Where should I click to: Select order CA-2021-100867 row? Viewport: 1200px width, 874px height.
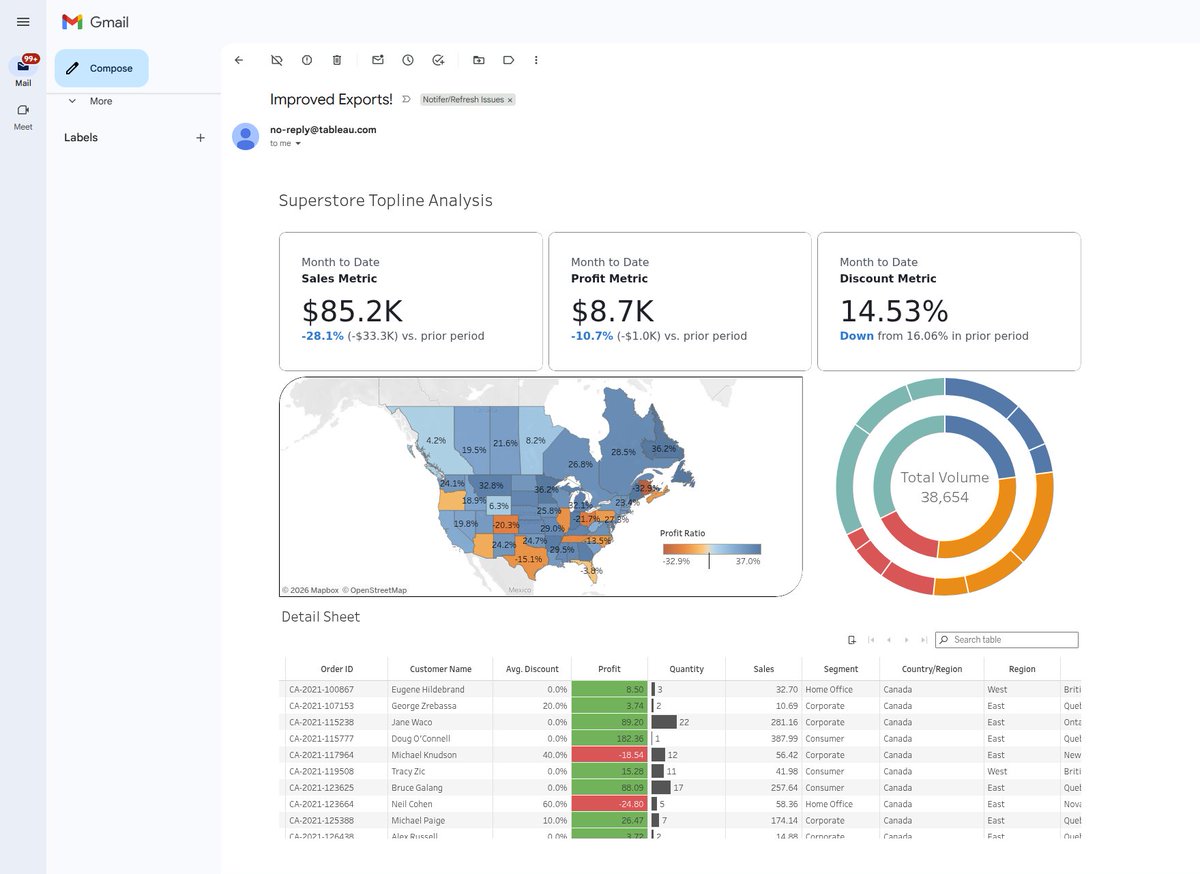[680, 689]
